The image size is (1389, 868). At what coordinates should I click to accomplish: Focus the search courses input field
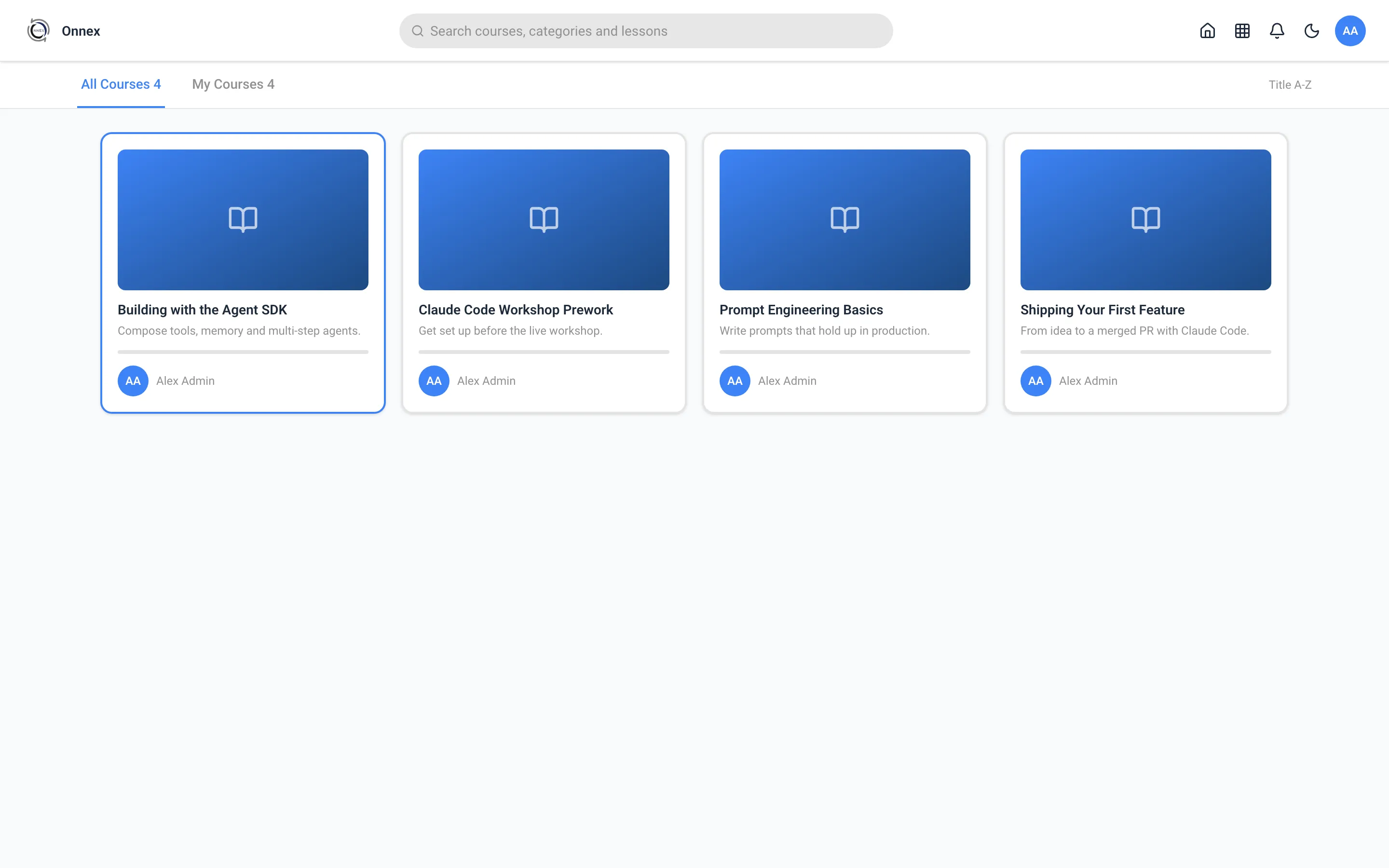tap(646, 31)
